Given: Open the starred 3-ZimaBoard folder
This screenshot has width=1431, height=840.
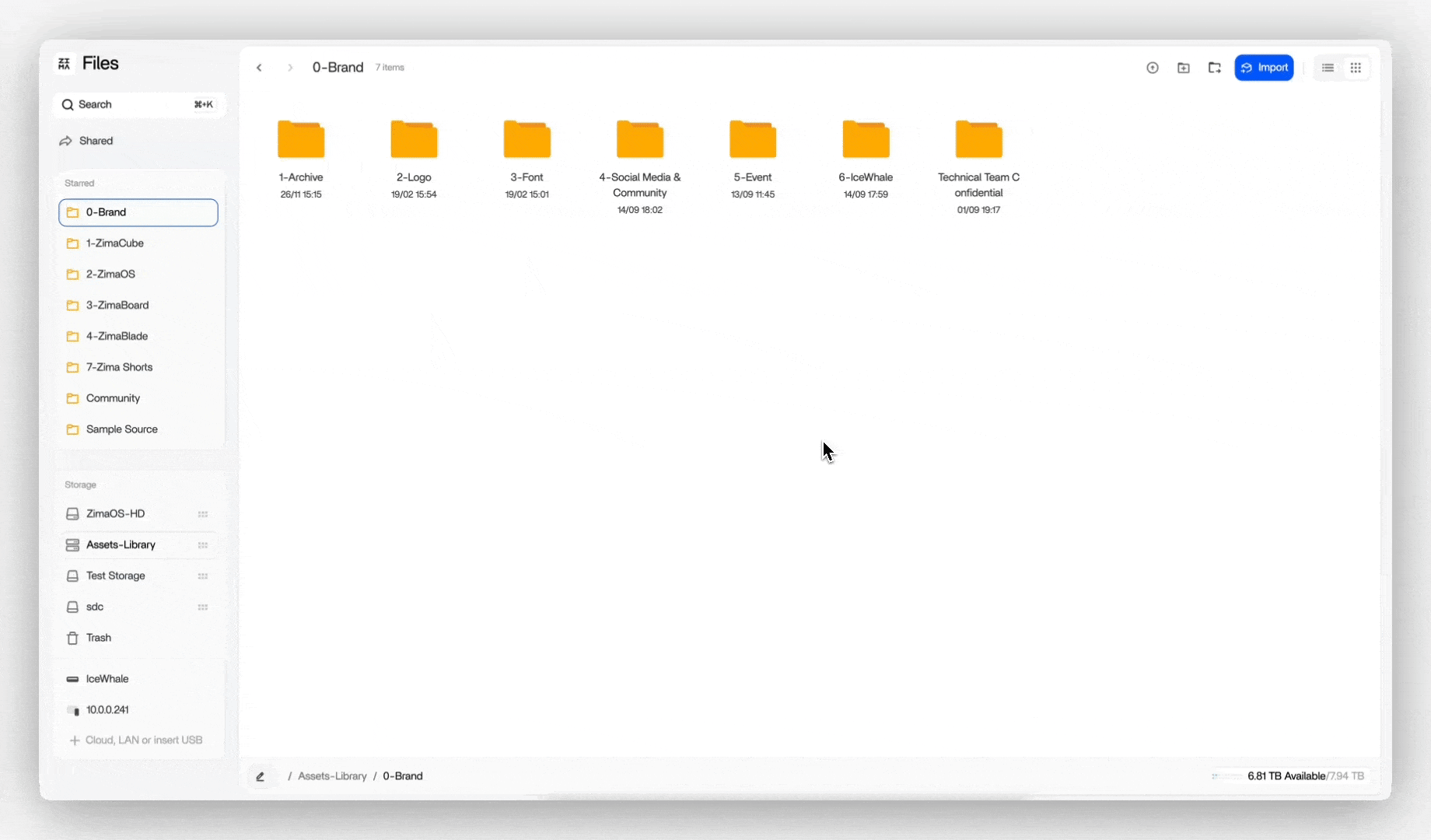Looking at the screenshot, I should pos(138,306).
